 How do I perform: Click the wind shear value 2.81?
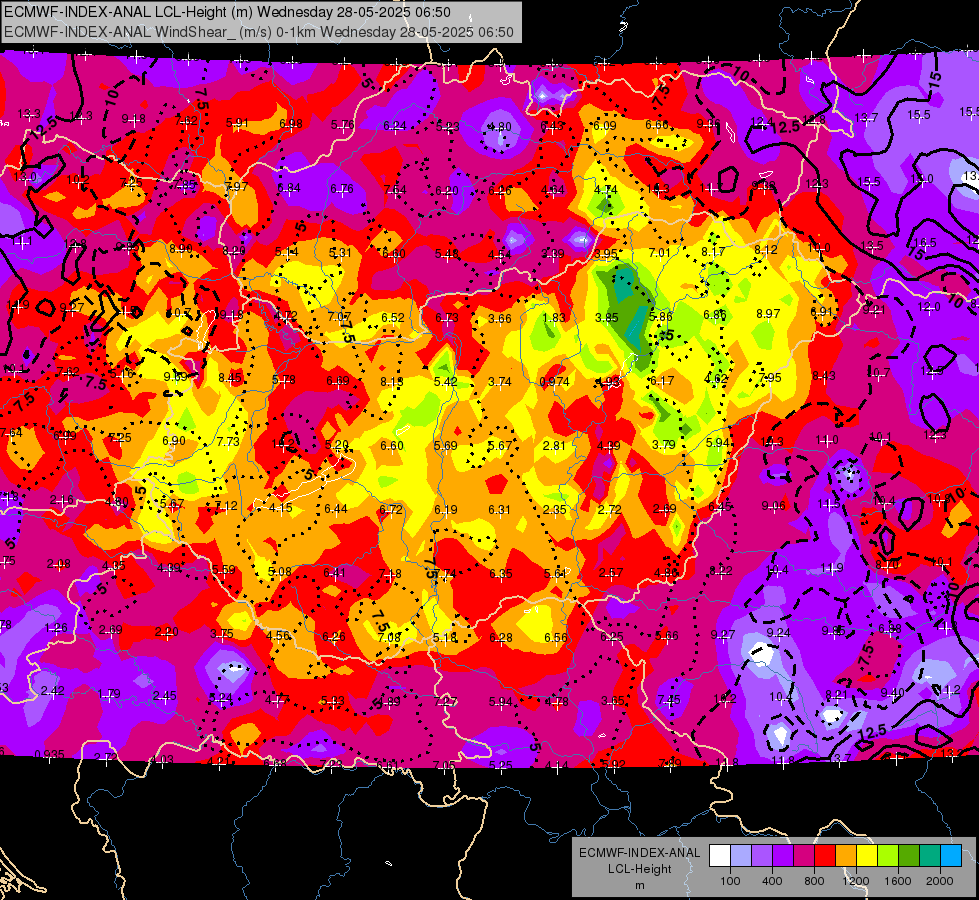[x=554, y=445]
